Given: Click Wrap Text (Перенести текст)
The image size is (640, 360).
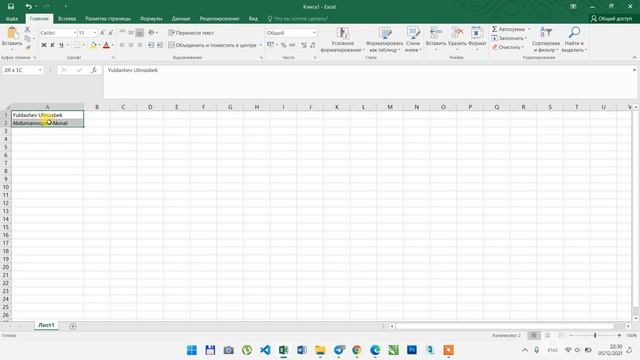Looking at the screenshot, I should tap(191, 33).
